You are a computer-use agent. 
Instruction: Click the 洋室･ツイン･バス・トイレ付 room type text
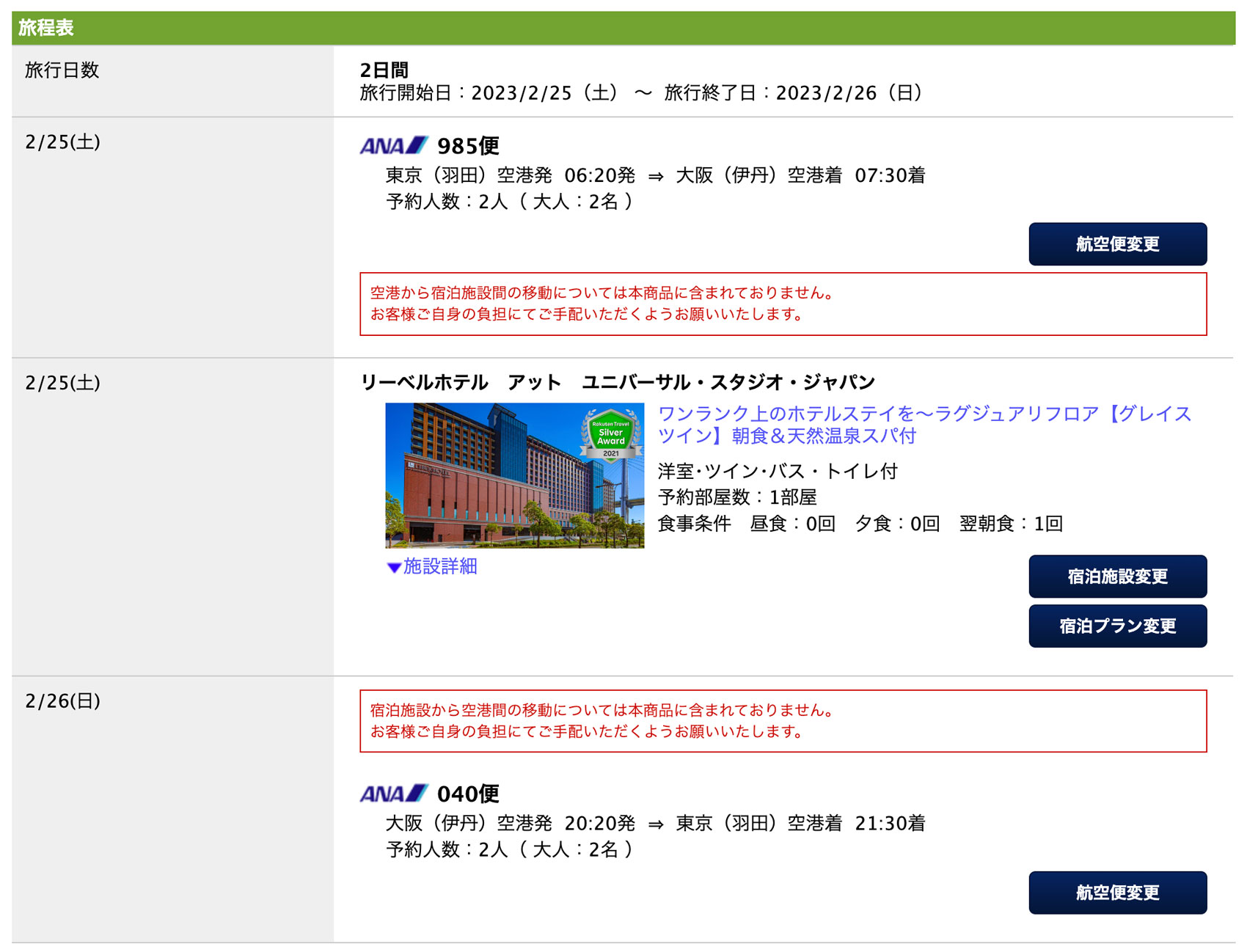[x=778, y=471]
